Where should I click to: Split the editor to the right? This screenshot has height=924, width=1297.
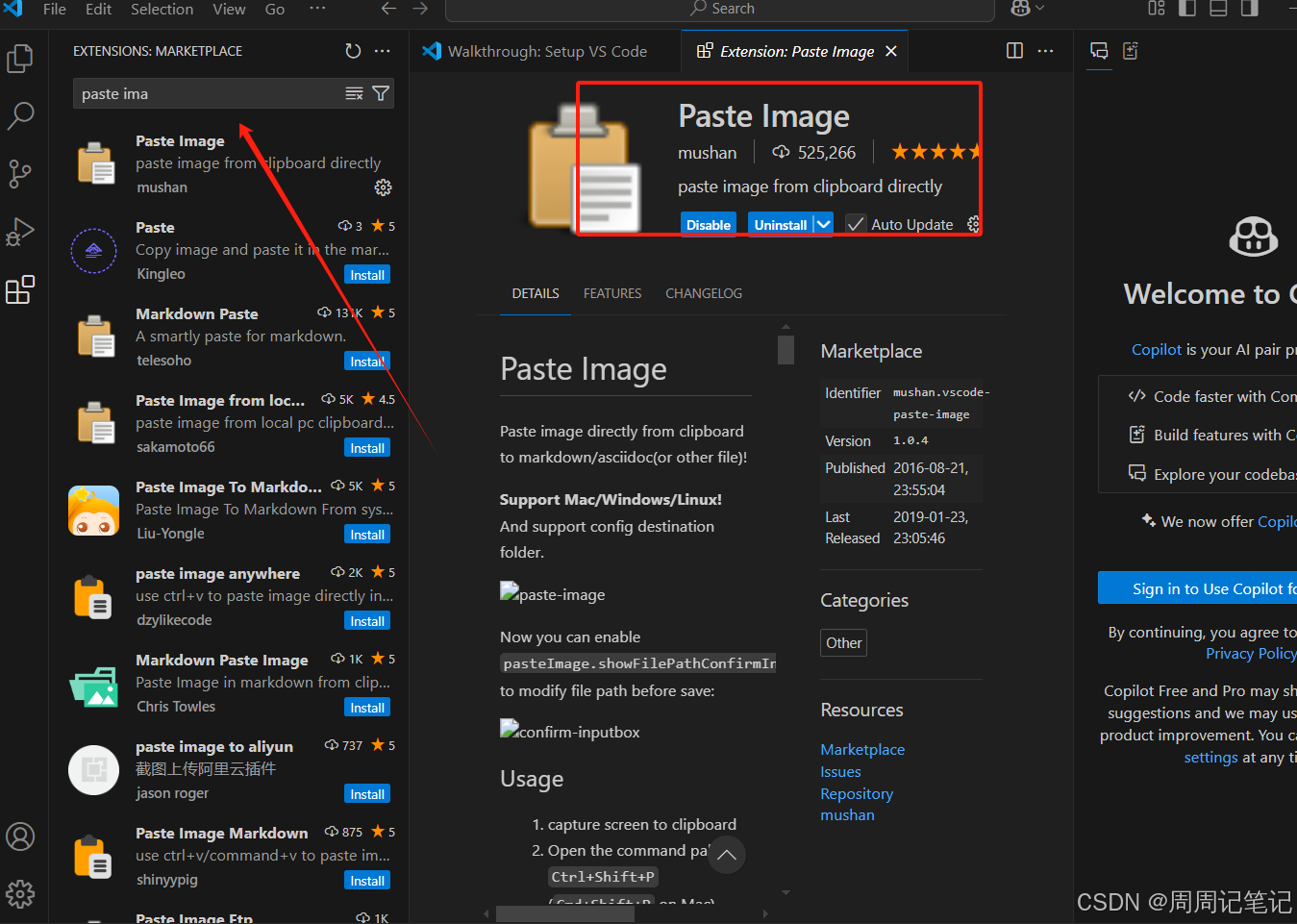[1014, 51]
